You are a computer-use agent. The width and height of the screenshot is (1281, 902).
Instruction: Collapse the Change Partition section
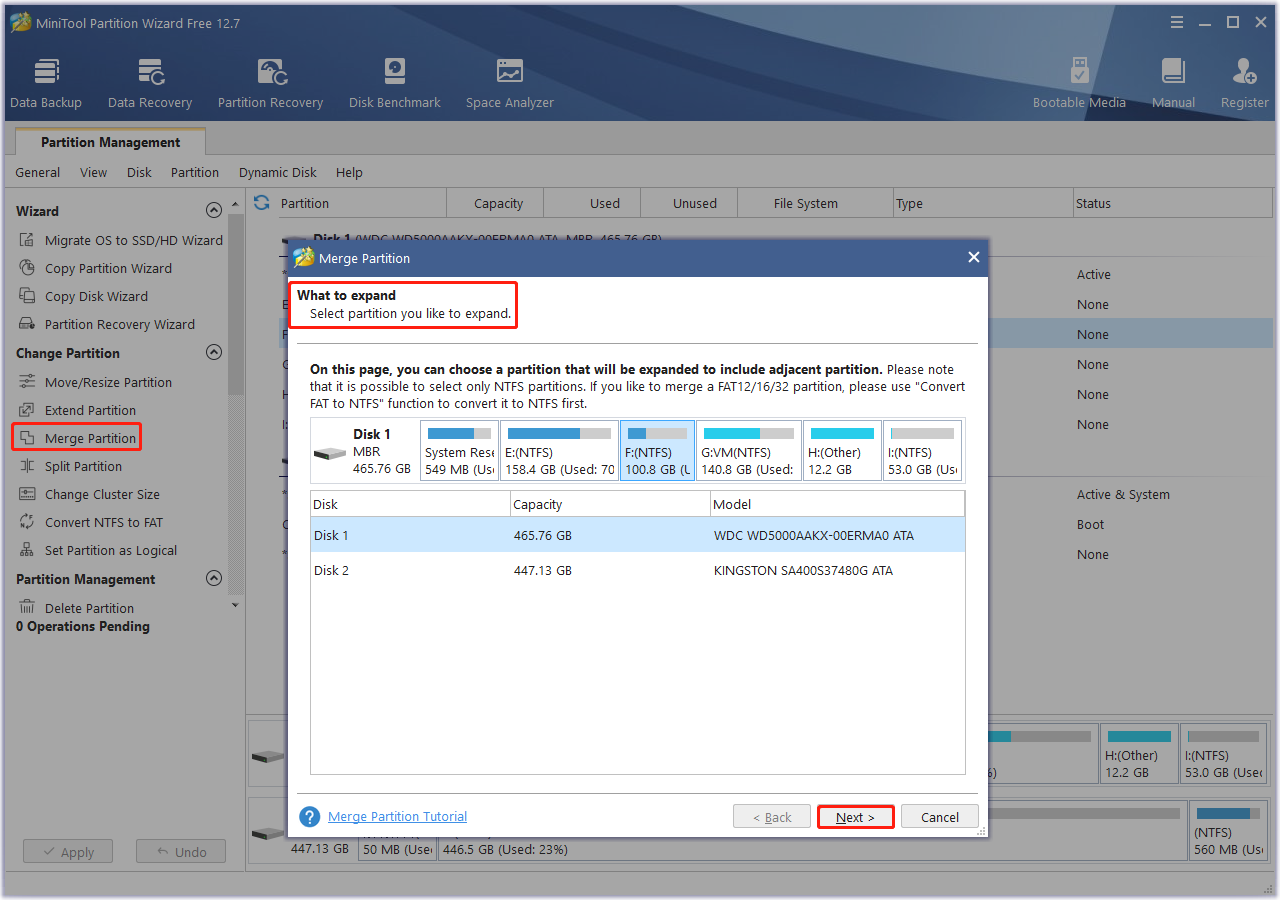click(213, 353)
